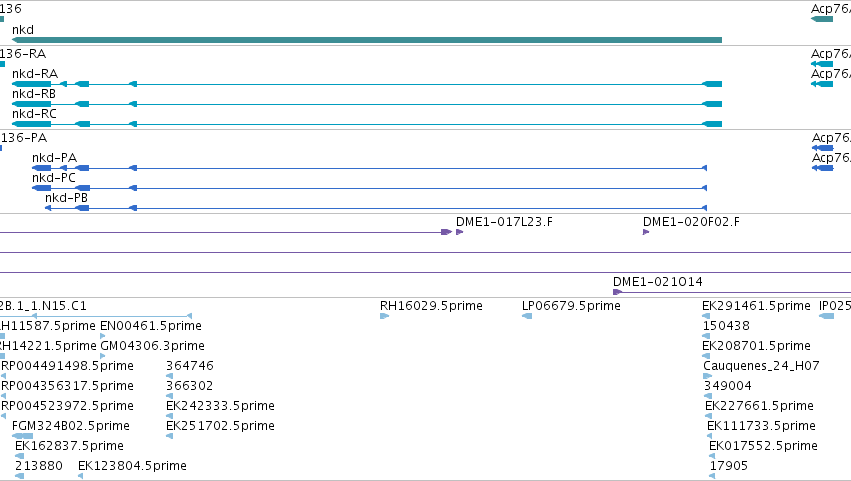Select the GM04306.3prime EST label
This screenshot has height=481, width=851.
coord(153,346)
